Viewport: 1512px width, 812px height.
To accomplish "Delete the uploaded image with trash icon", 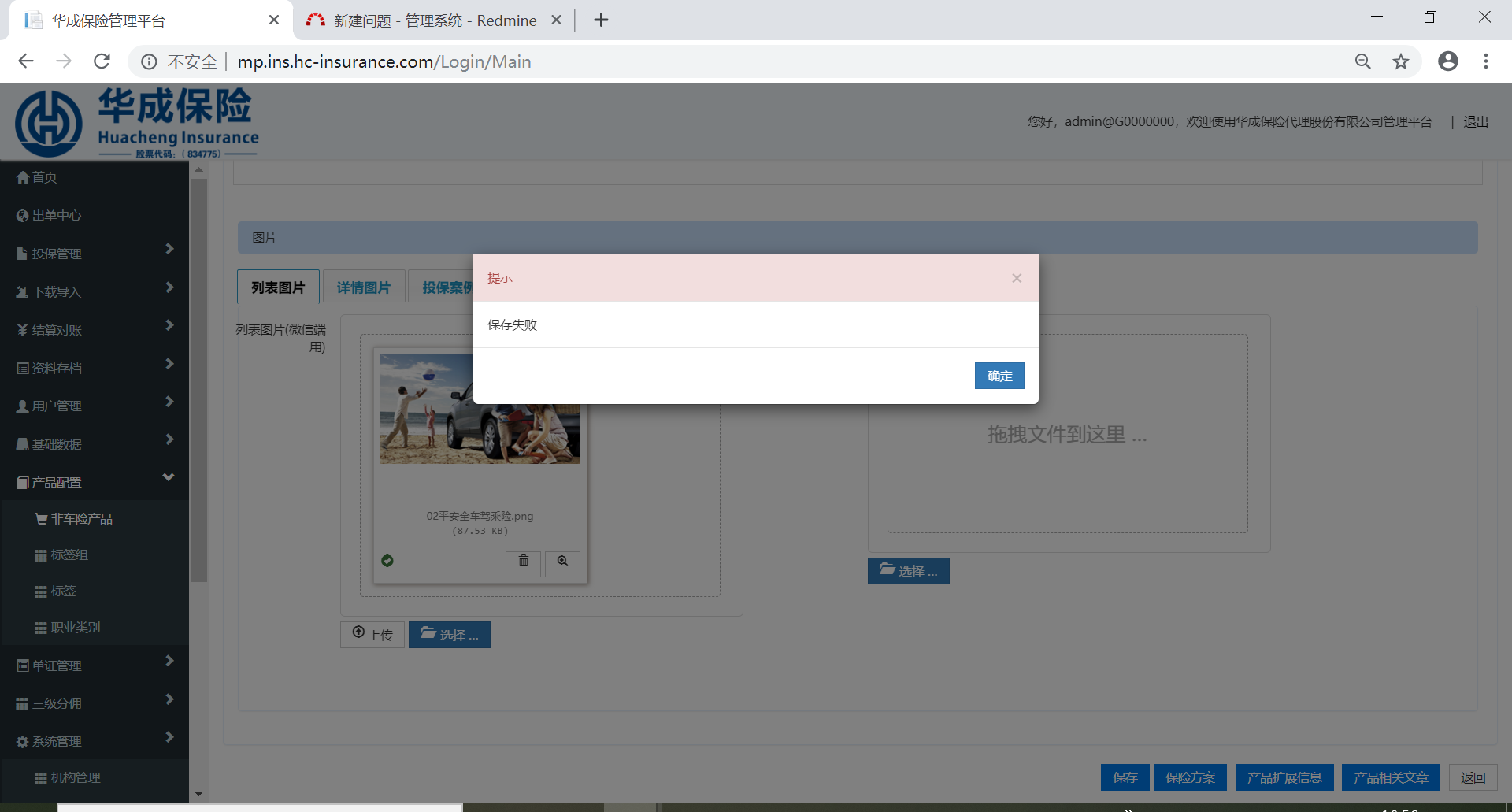I will click(523, 562).
